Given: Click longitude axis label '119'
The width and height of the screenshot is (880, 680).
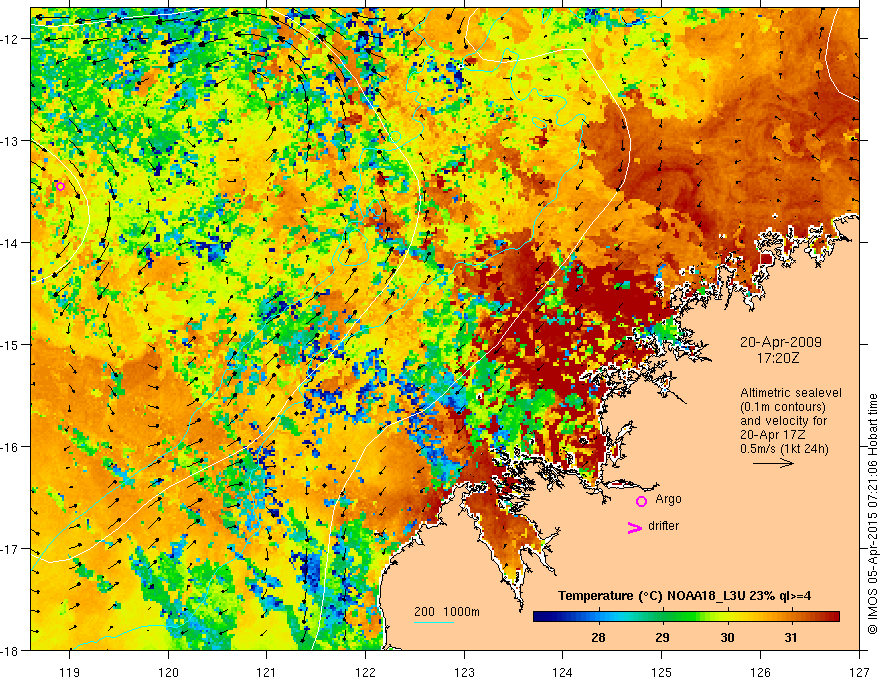Looking at the screenshot, I should (x=70, y=672).
